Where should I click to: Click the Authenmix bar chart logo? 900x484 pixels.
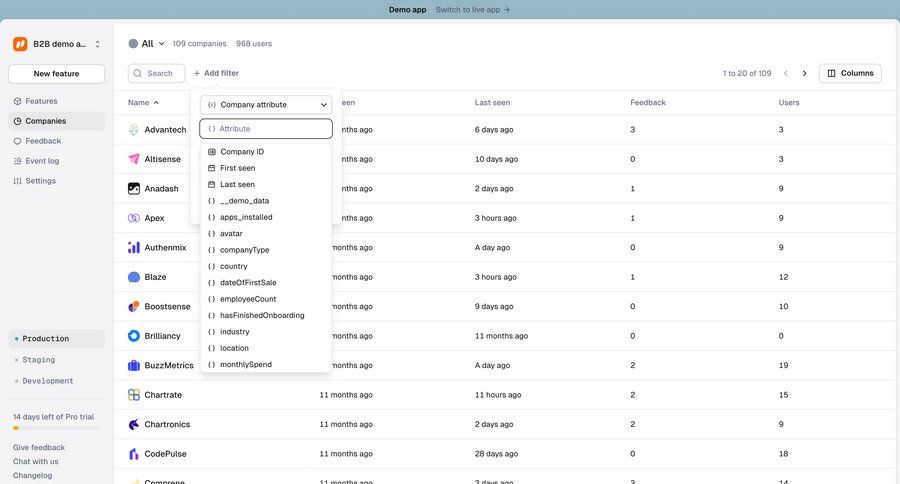click(x=134, y=247)
